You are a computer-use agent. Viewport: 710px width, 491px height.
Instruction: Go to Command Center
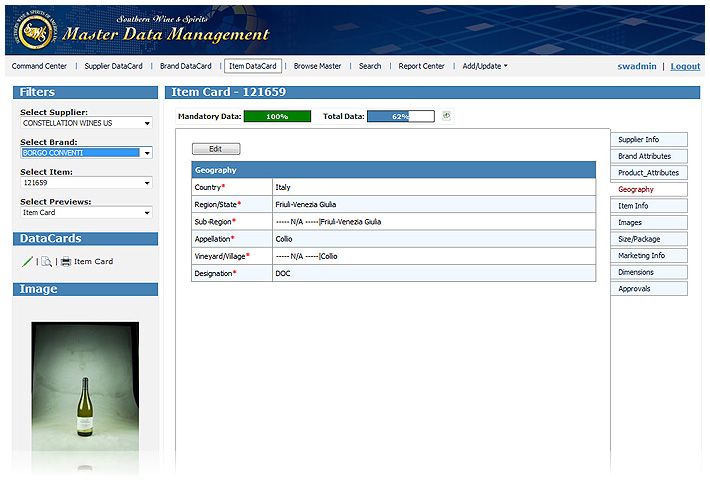(39, 66)
